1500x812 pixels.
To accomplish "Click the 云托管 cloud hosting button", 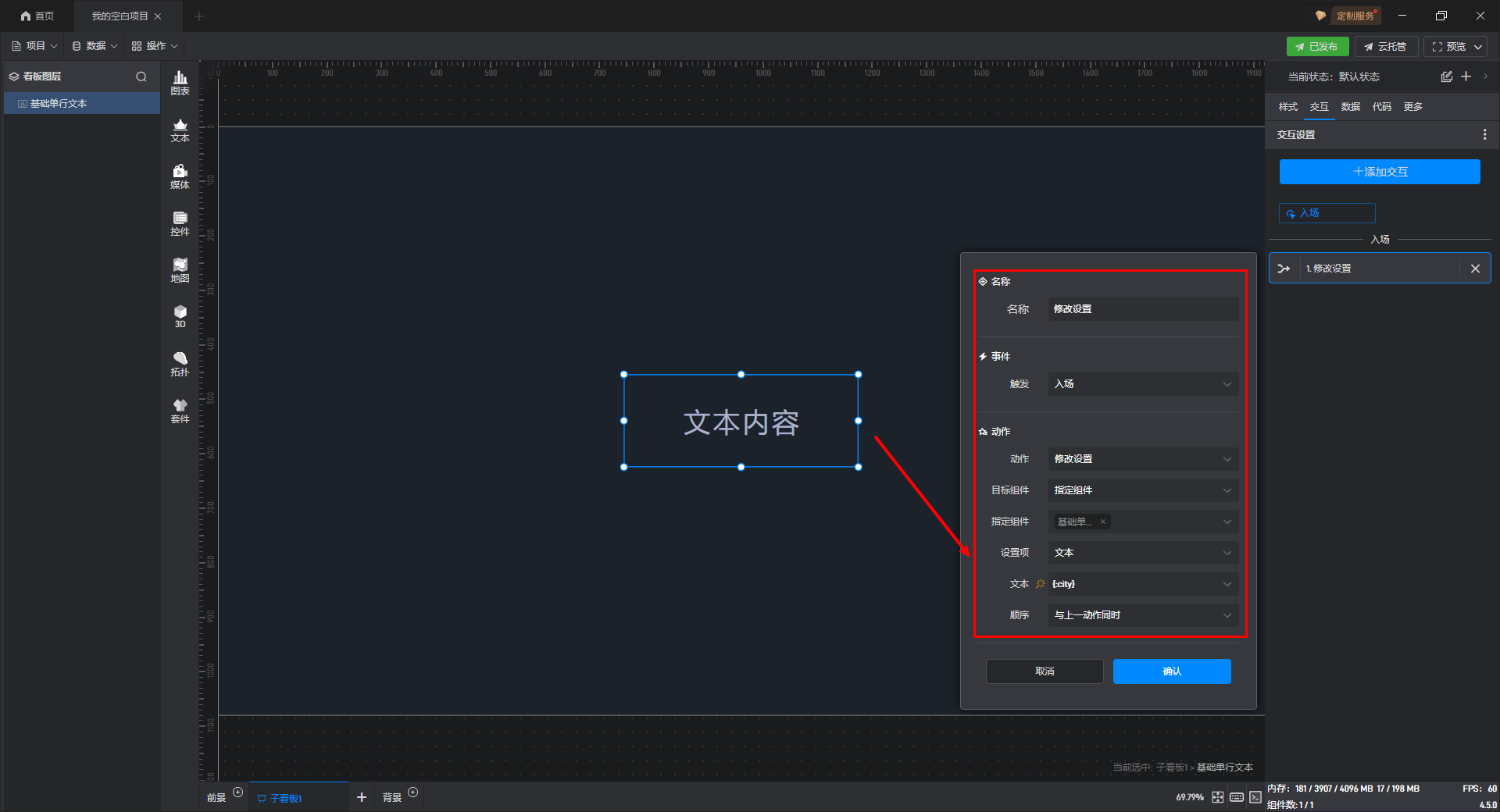I will pos(1386,47).
